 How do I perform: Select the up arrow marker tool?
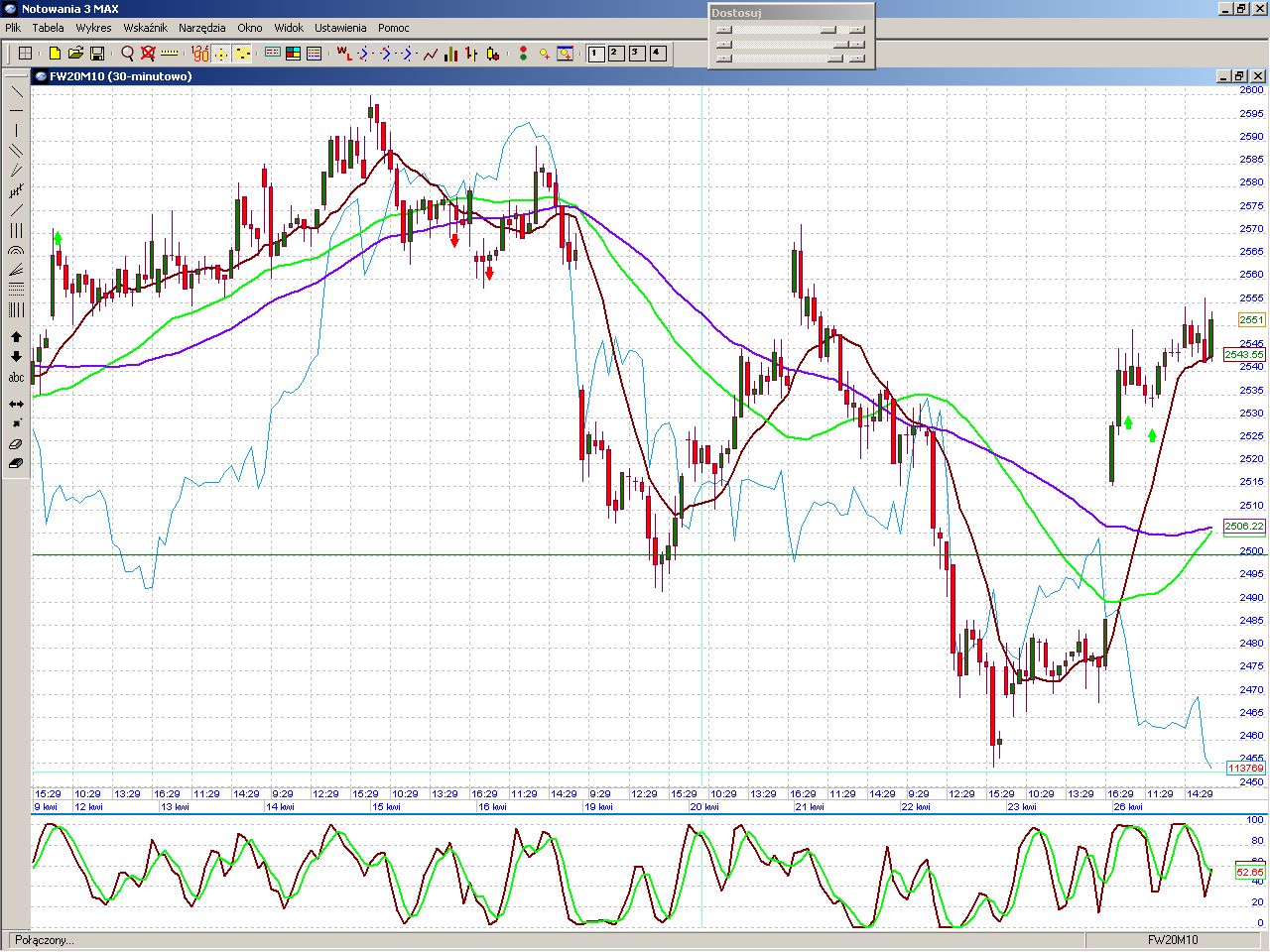16,337
